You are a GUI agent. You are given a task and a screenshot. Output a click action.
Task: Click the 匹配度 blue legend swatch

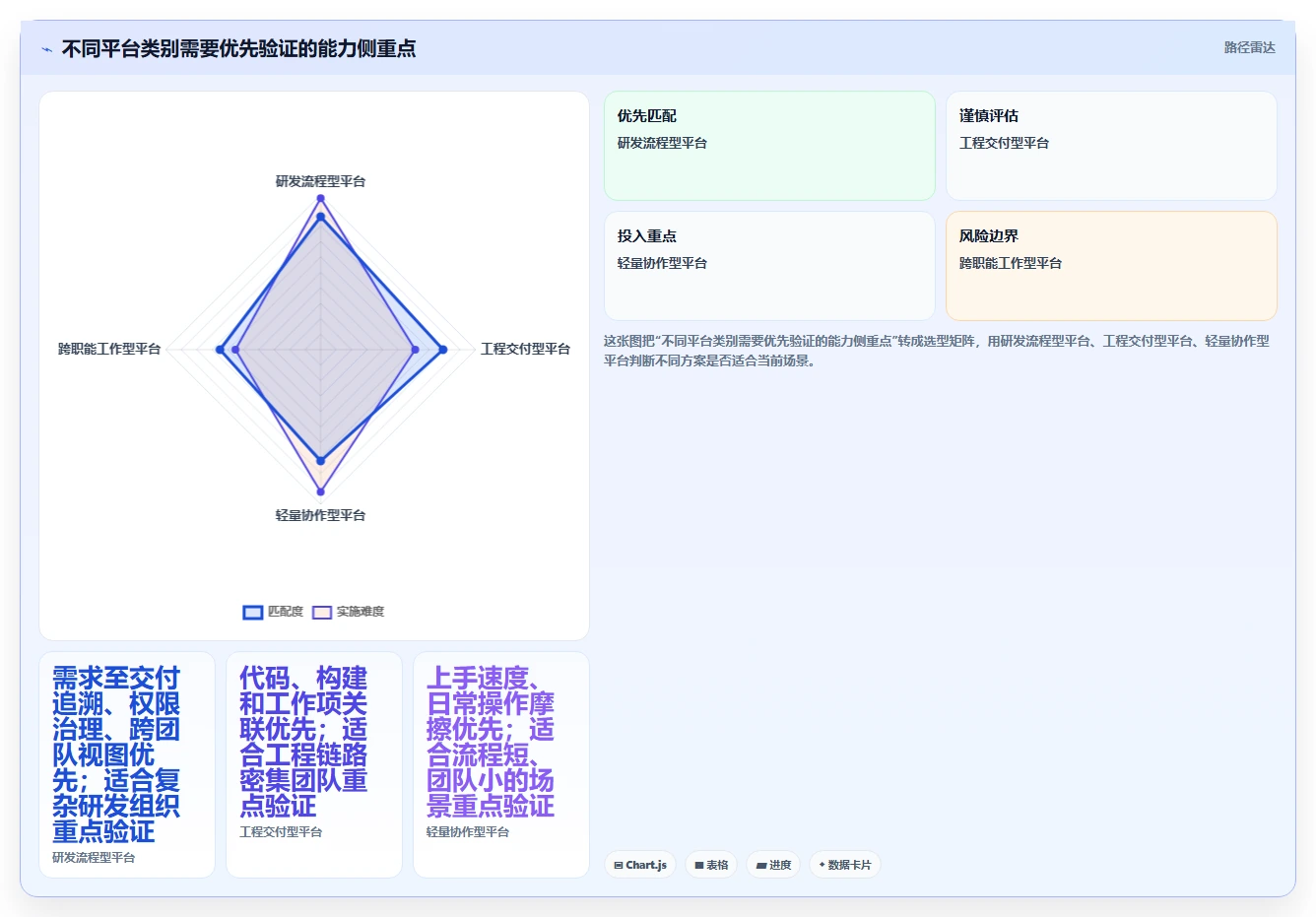(x=252, y=612)
